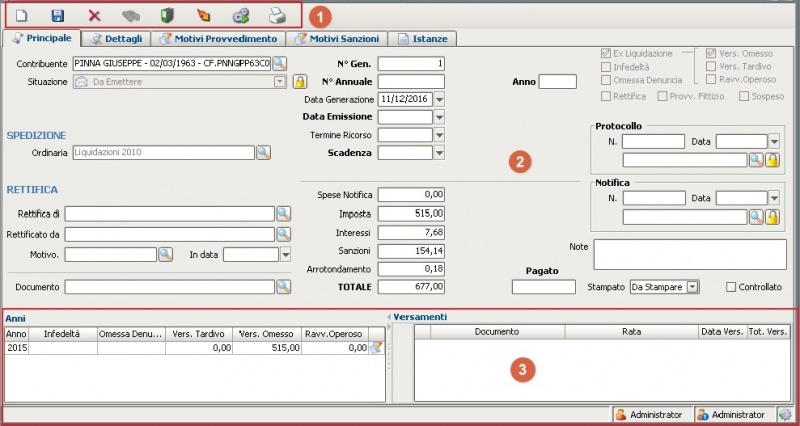The width and height of the screenshot is (800, 426).
Task: Click the red X delete icon
Action: click(94, 16)
